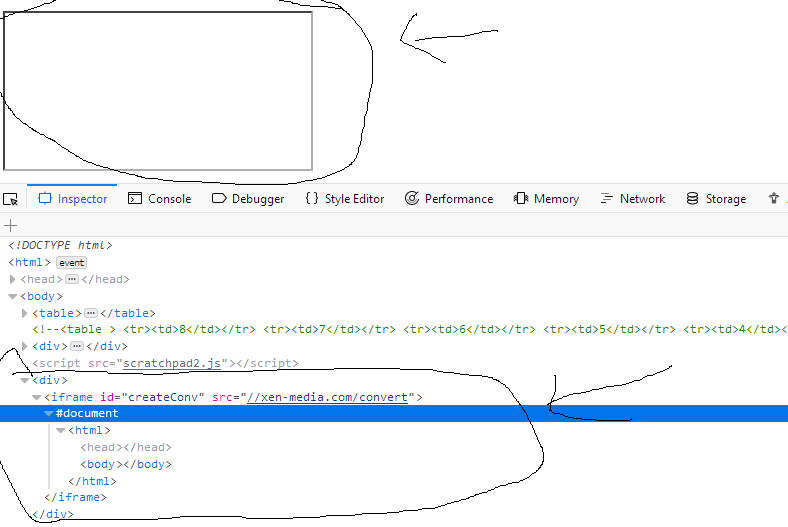Open the Network tab
This screenshot has height=527, width=788.
click(x=633, y=199)
